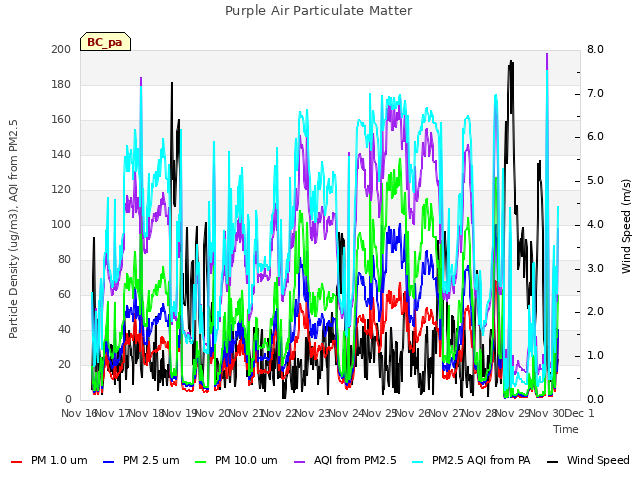Click the 100 left axis value
Screen dimensions: 640x480
pyautogui.click(x=61, y=224)
